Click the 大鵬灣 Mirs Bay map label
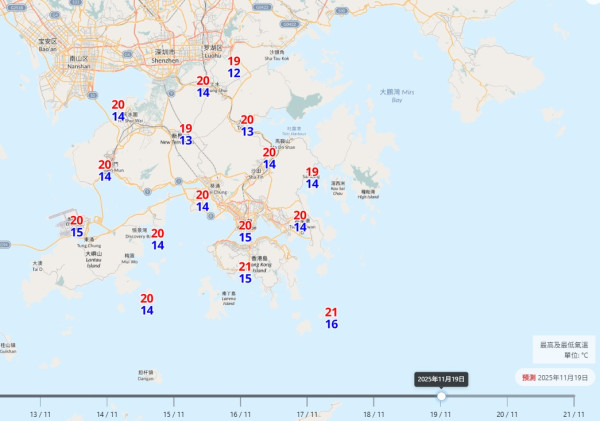The width and height of the screenshot is (600, 421). (x=397, y=95)
